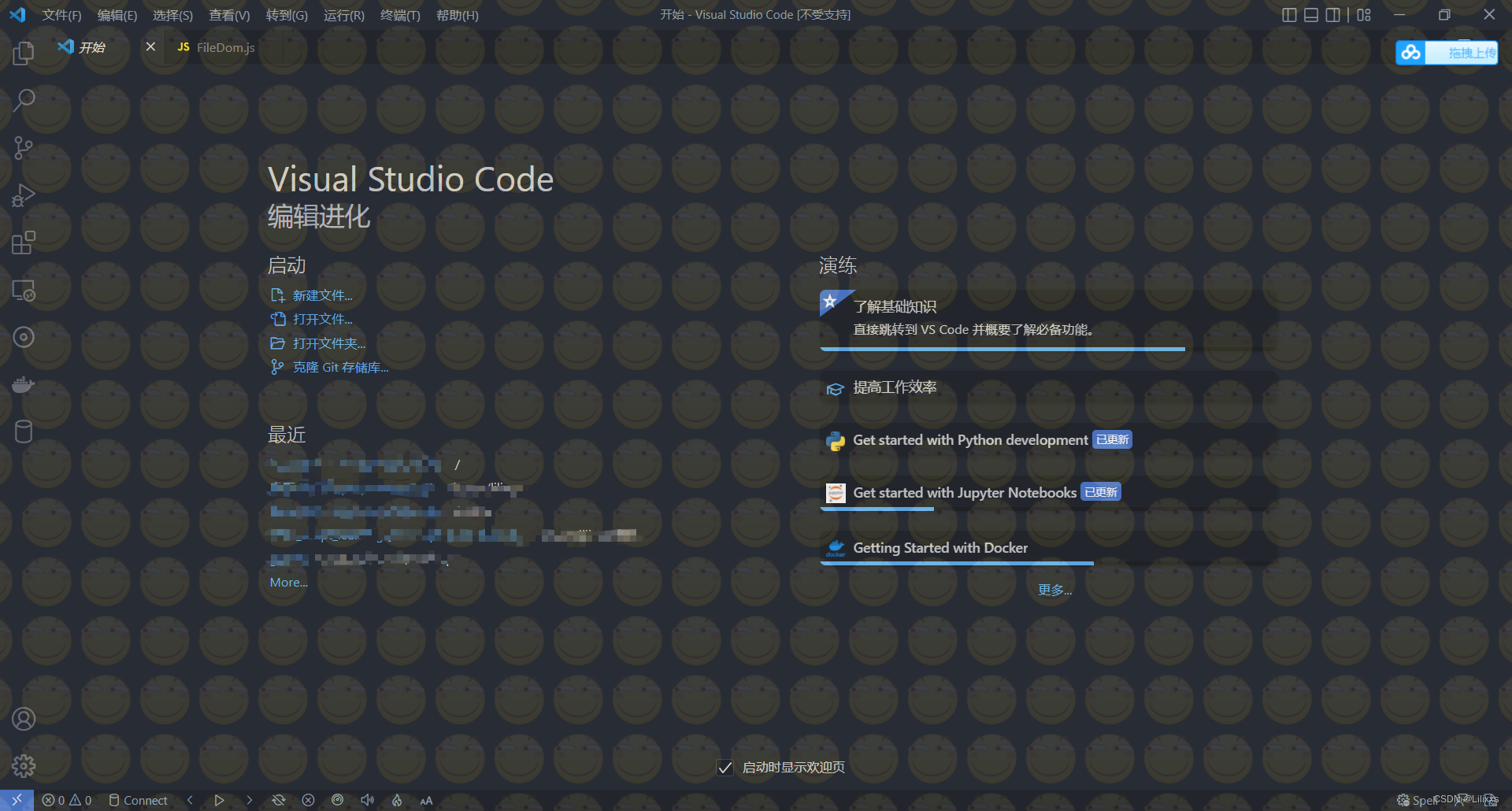Viewport: 1512px width, 811px height.
Task: Switch to the FileDom.js tab
Action: coord(224,47)
